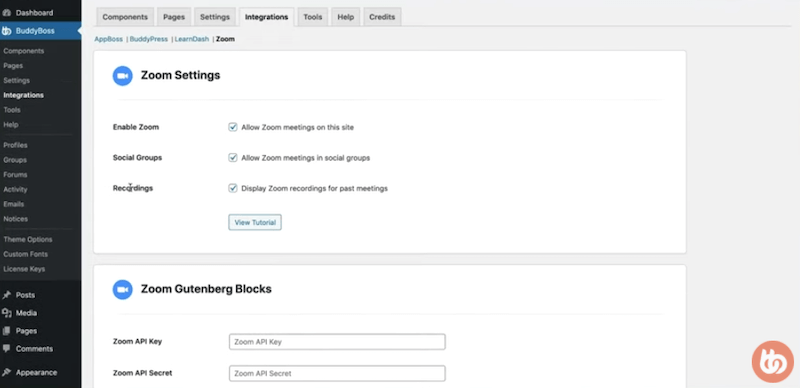
Task: Click the BuddyBoss logo icon in sidebar
Action: point(7,31)
